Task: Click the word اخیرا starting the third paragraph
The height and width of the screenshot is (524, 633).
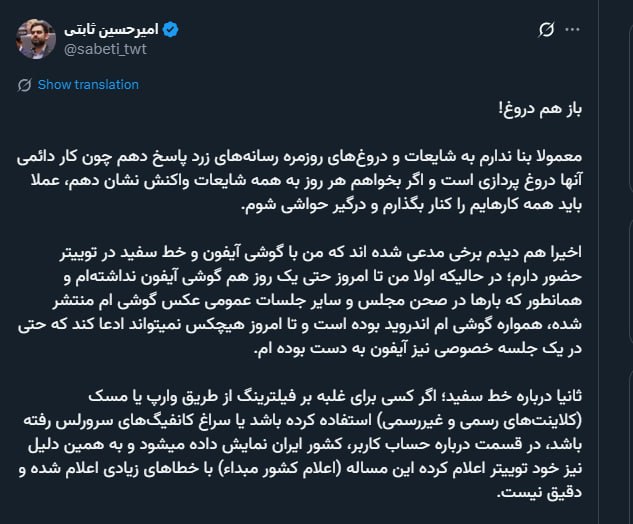Action: (594, 251)
